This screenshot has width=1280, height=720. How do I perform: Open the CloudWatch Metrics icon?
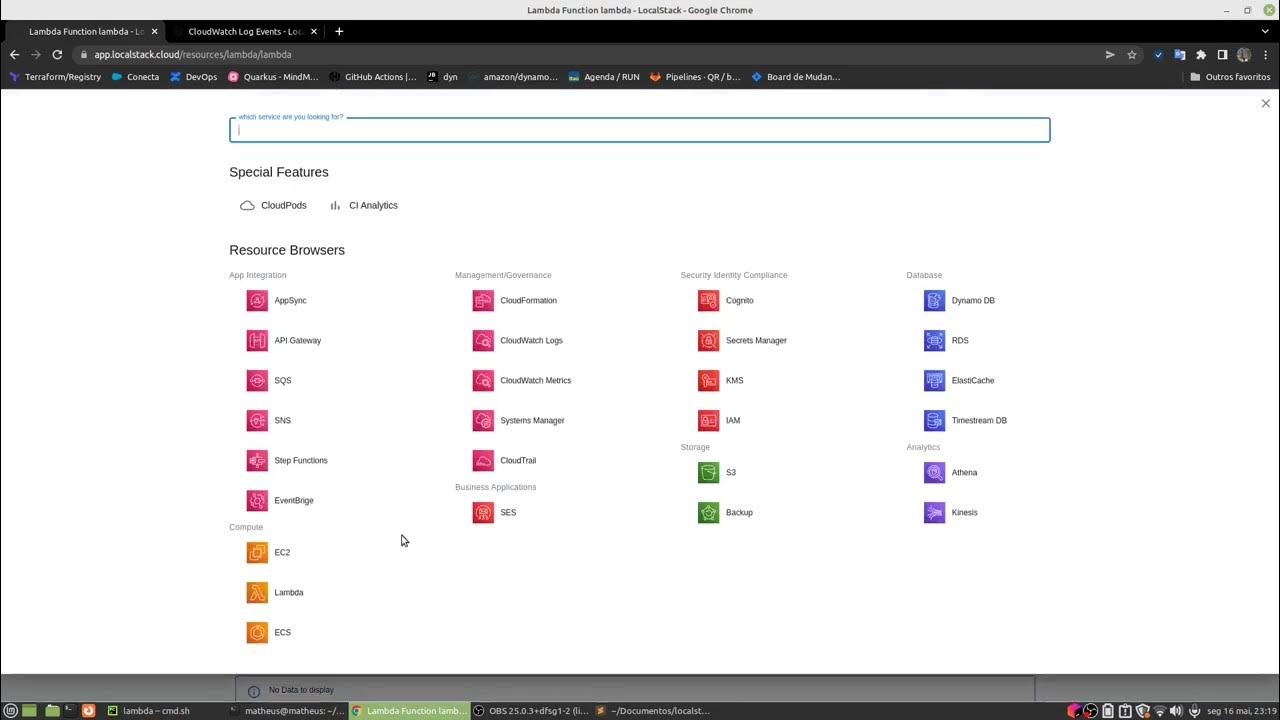(483, 380)
